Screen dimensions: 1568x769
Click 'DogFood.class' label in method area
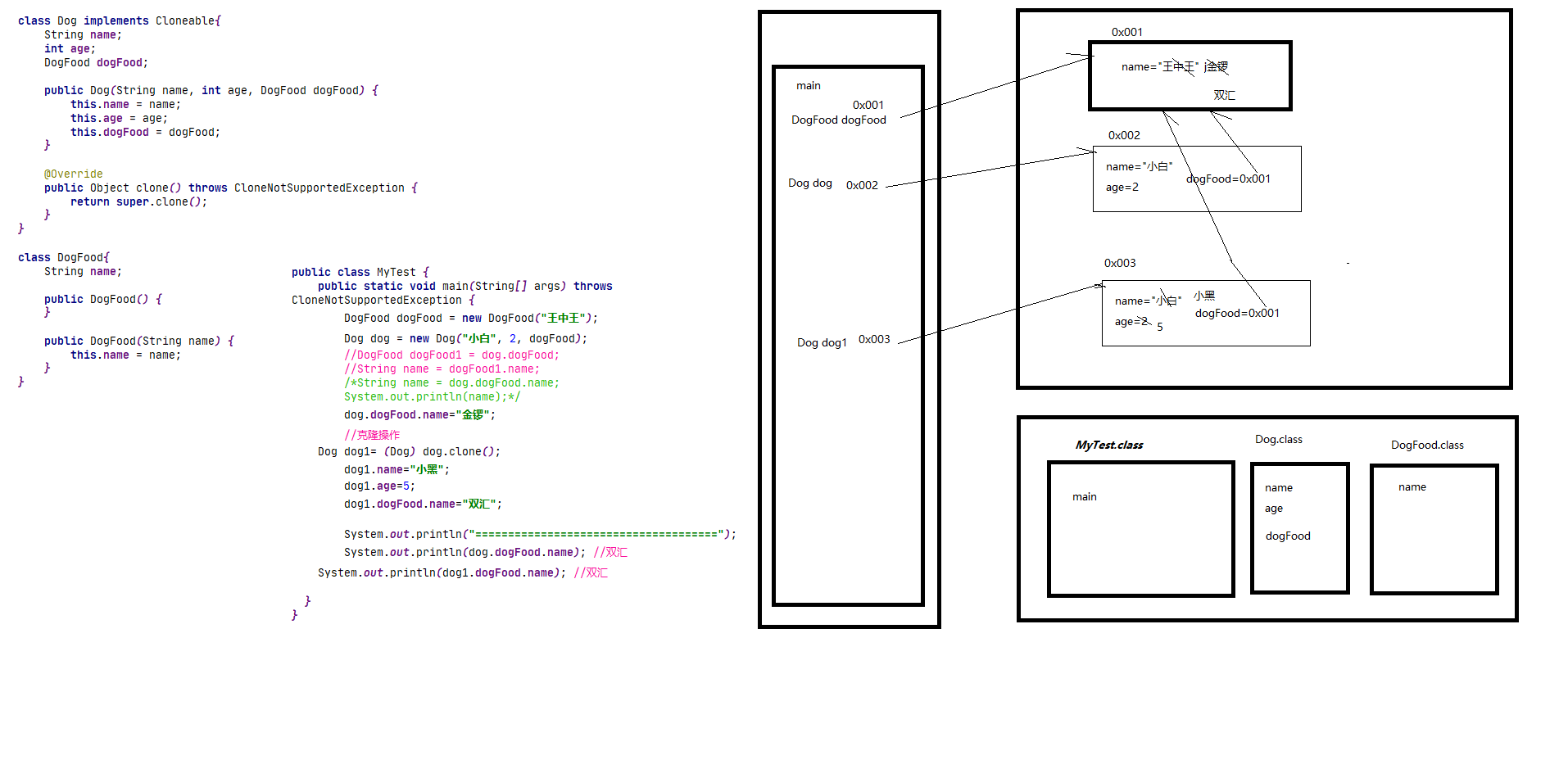point(1427,445)
